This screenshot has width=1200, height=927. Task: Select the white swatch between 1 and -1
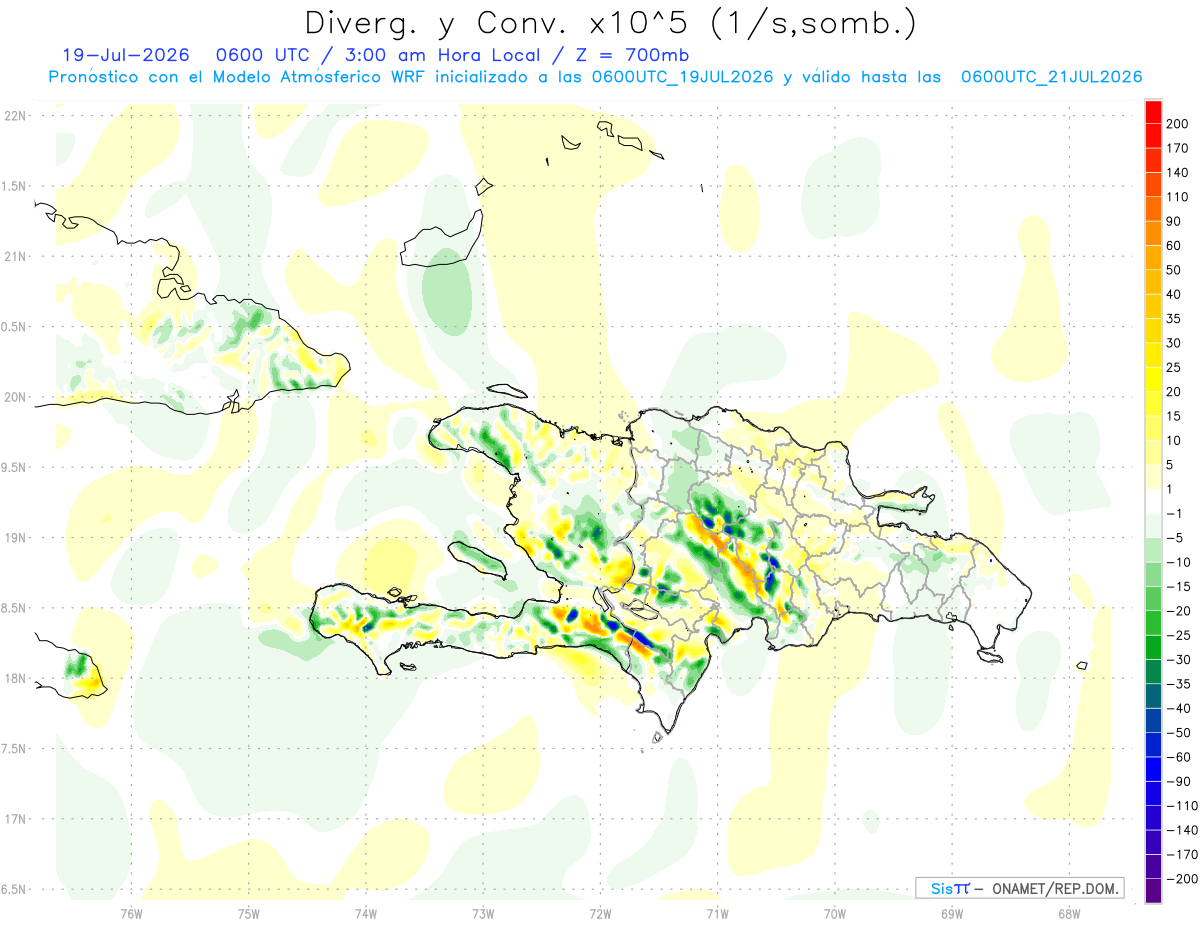[1153, 501]
